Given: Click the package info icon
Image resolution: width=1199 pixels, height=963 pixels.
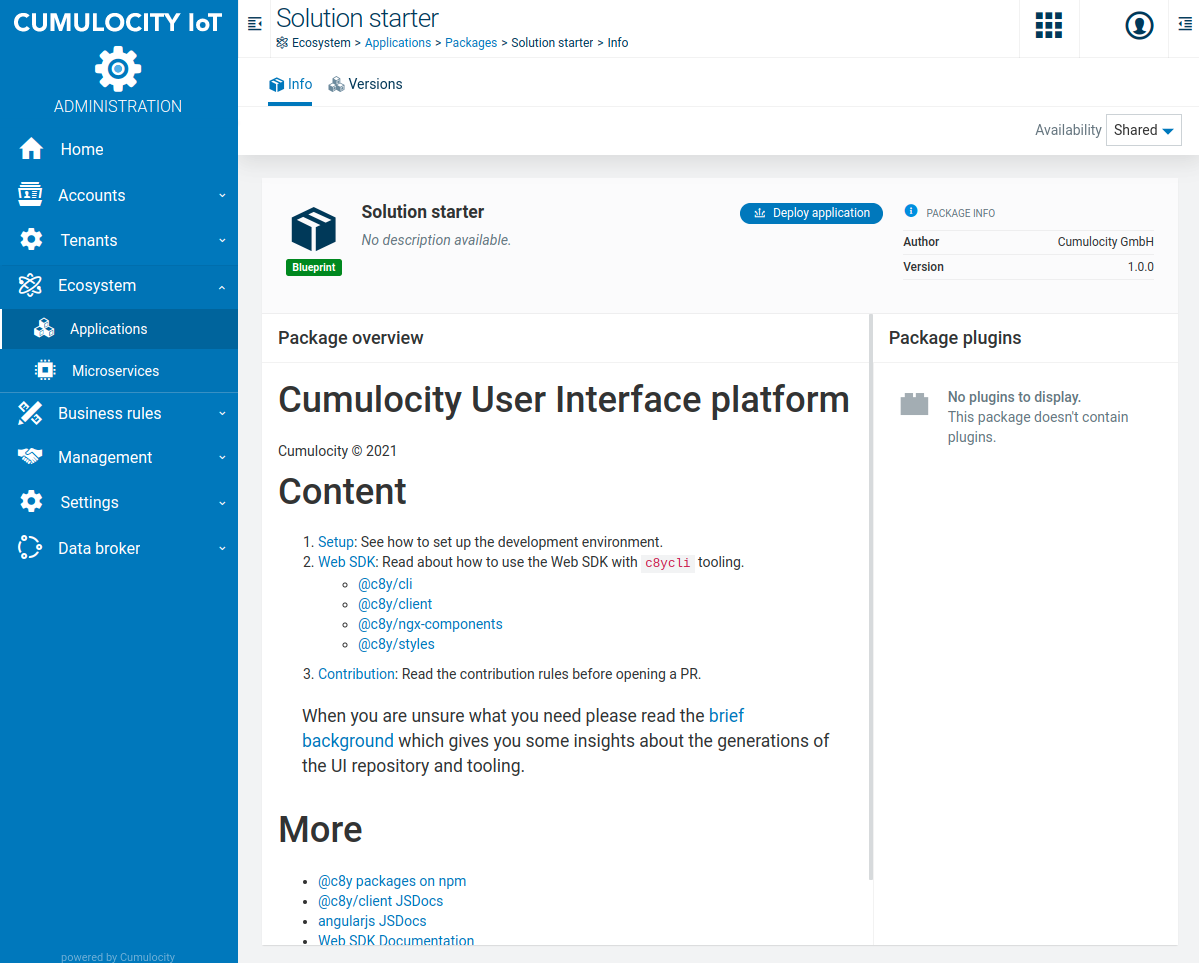Looking at the screenshot, I should click(x=911, y=211).
